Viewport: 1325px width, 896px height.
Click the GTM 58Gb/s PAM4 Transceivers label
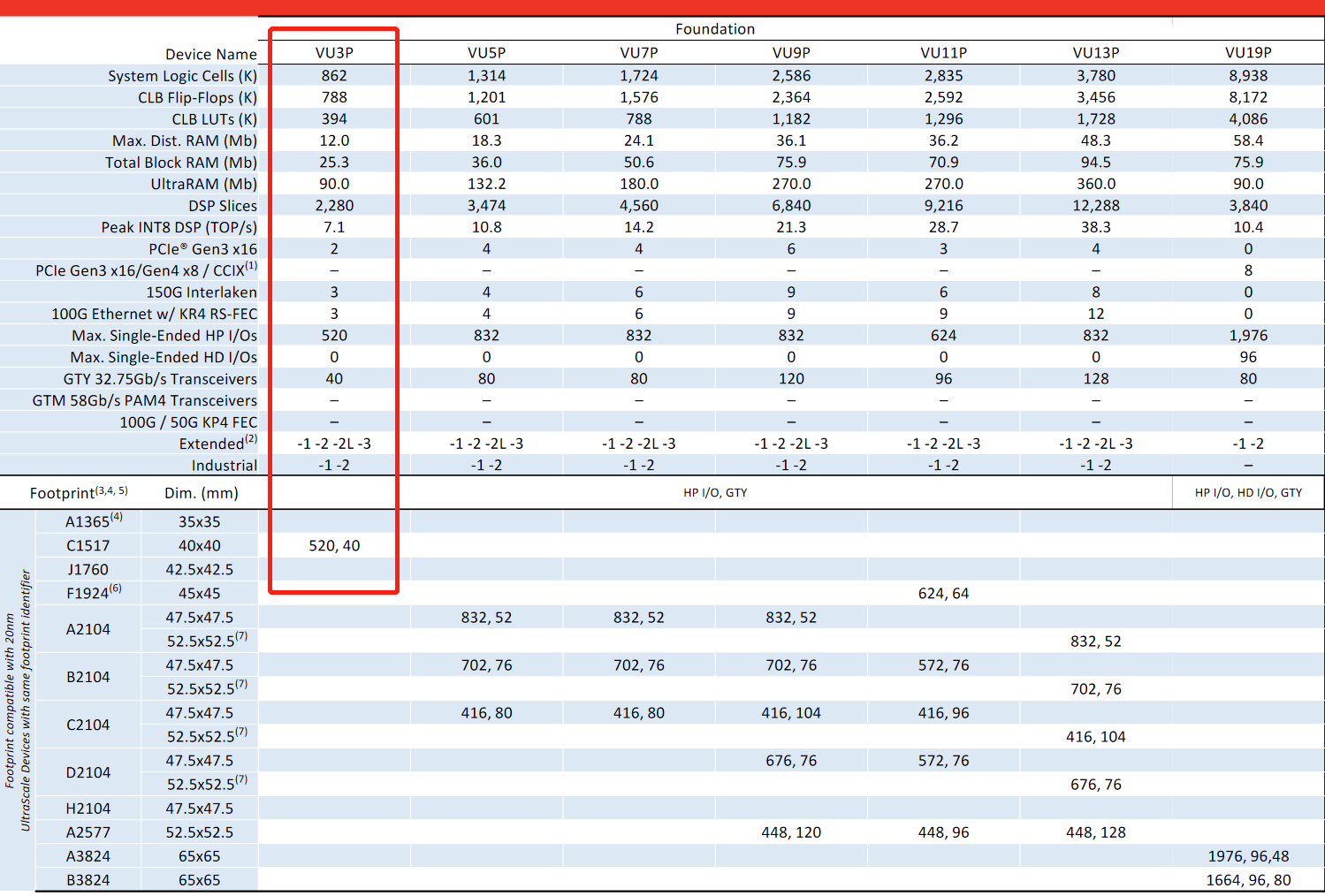pos(145,400)
